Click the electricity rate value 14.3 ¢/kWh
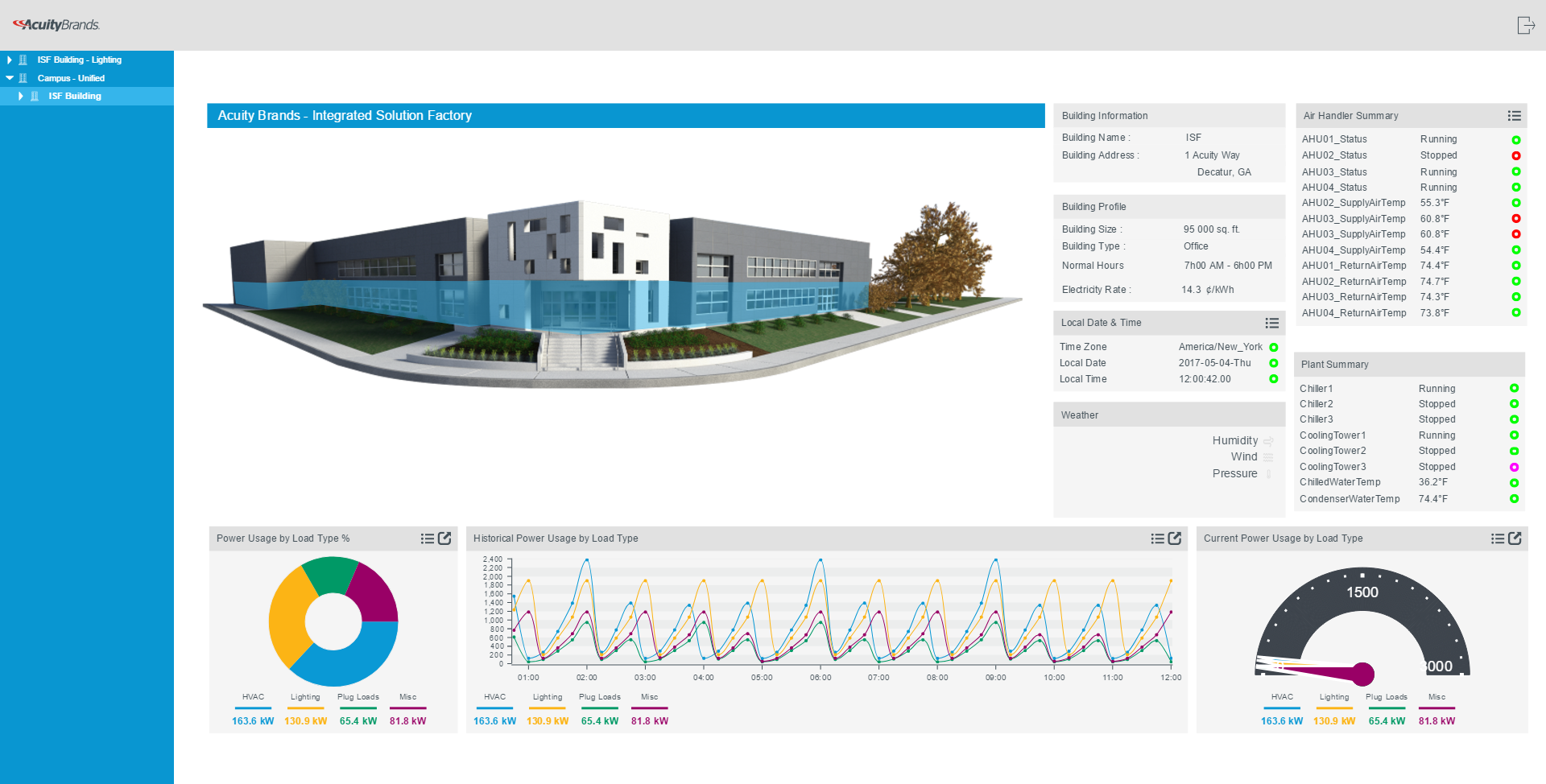1546x784 pixels. (x=1207, y=290)
